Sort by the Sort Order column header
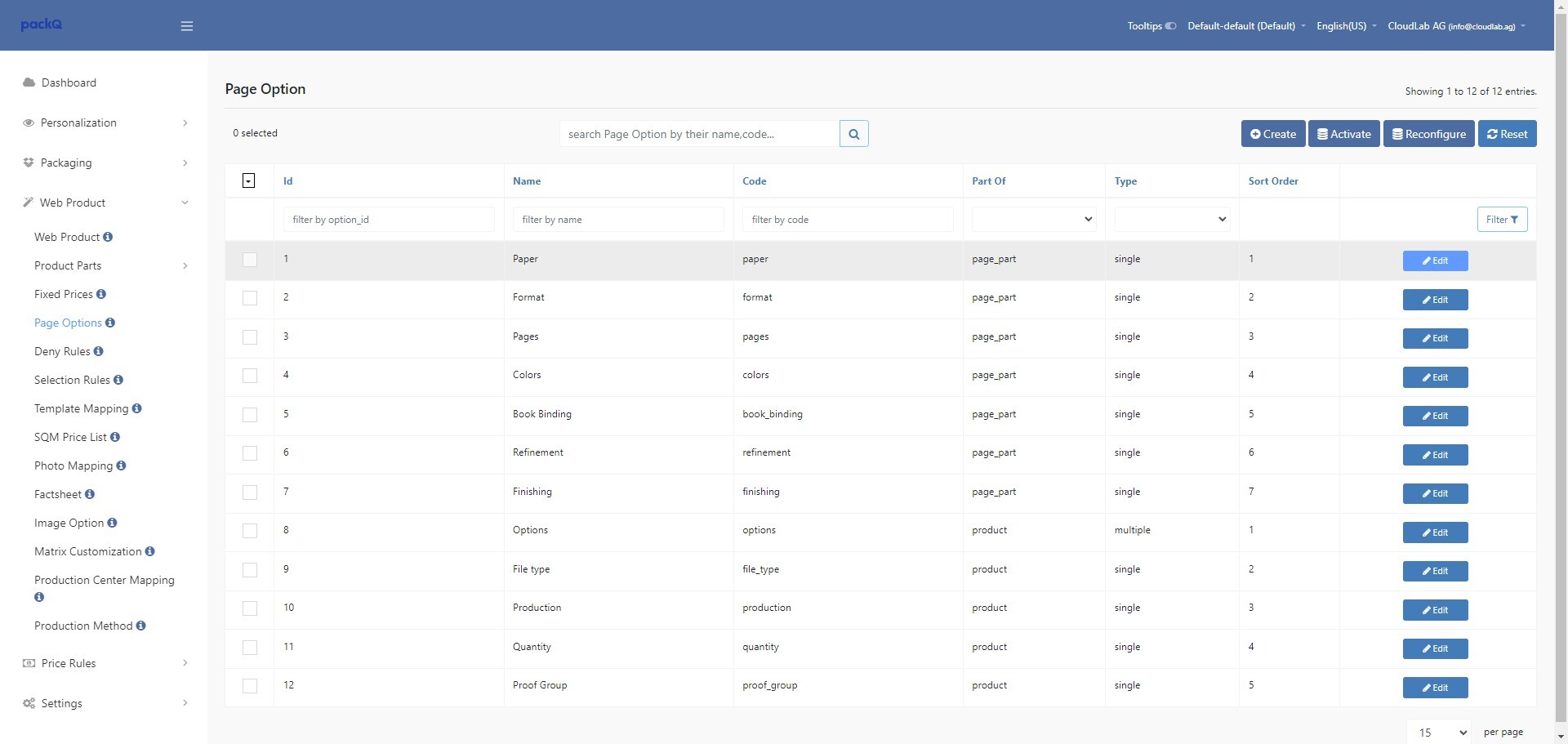Viewport: 1568px width, 744px height. coord(1273,181)
